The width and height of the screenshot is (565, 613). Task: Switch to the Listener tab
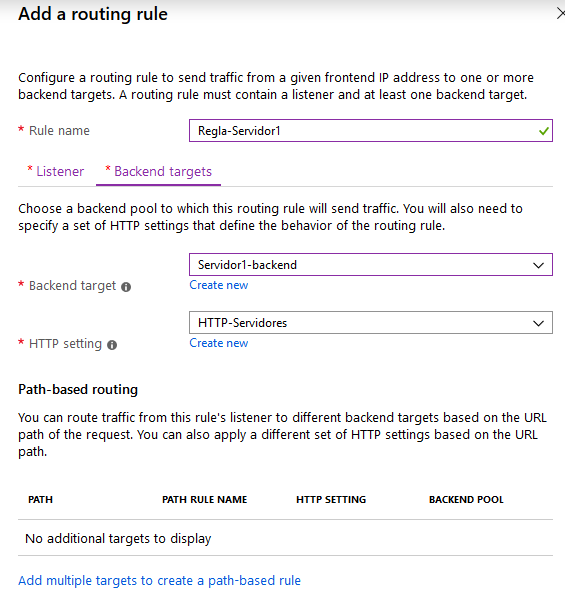(x=56, y=172)
